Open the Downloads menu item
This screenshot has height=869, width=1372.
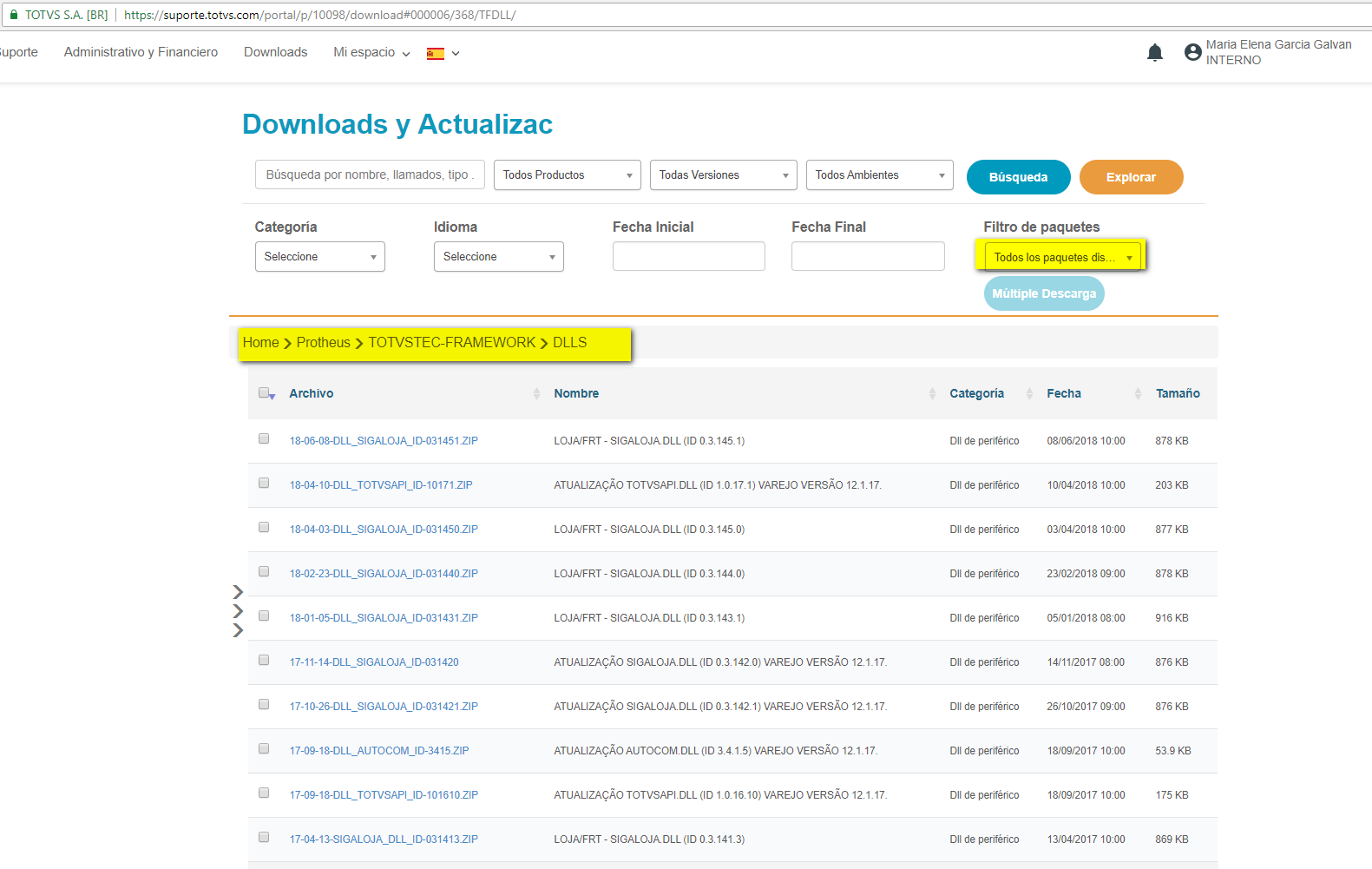click(275, 52)
